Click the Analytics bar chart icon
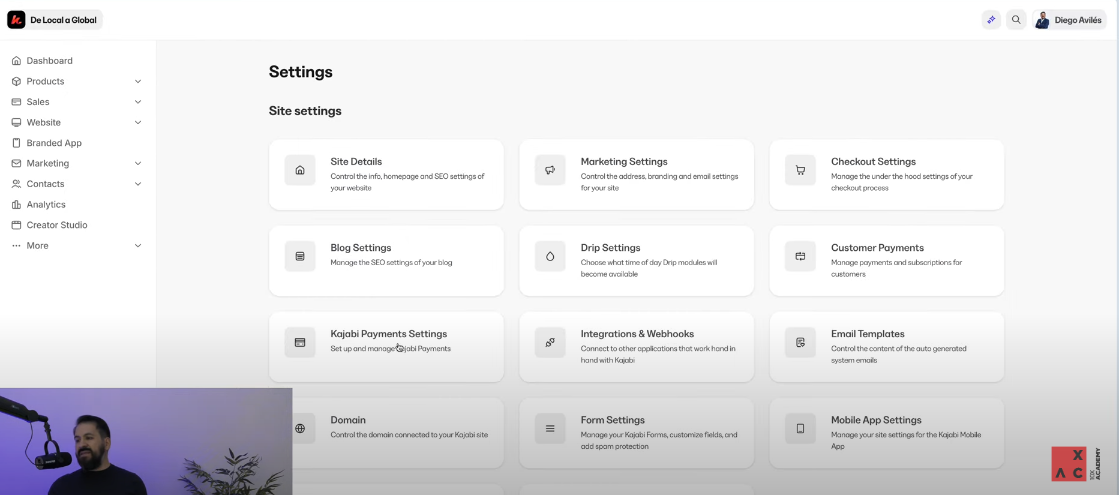This screenshot has height=495, width=1119. [16, 205]
